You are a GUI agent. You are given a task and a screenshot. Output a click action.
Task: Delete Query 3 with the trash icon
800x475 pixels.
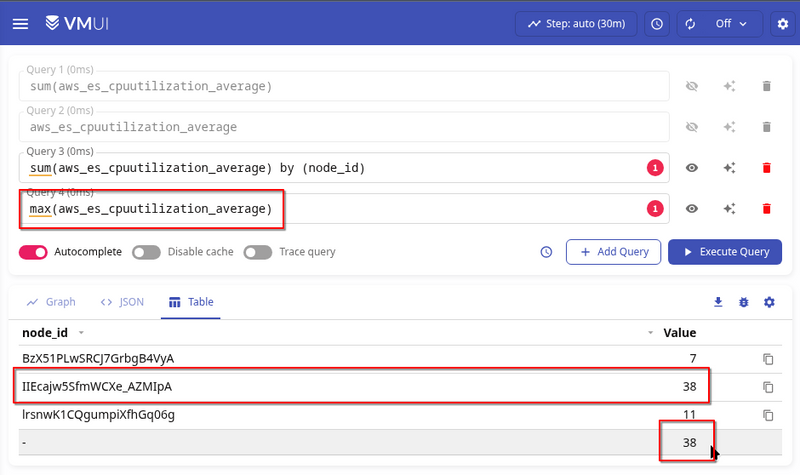767,168
